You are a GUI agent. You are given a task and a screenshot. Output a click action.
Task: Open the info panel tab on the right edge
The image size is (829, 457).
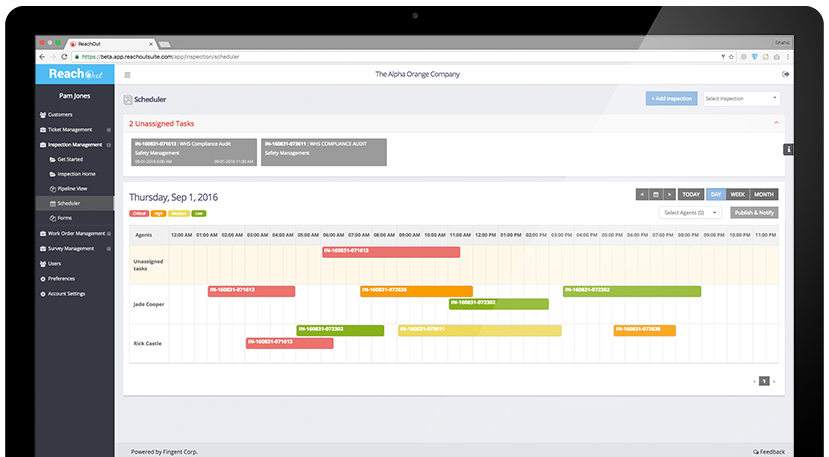(788, 150)
